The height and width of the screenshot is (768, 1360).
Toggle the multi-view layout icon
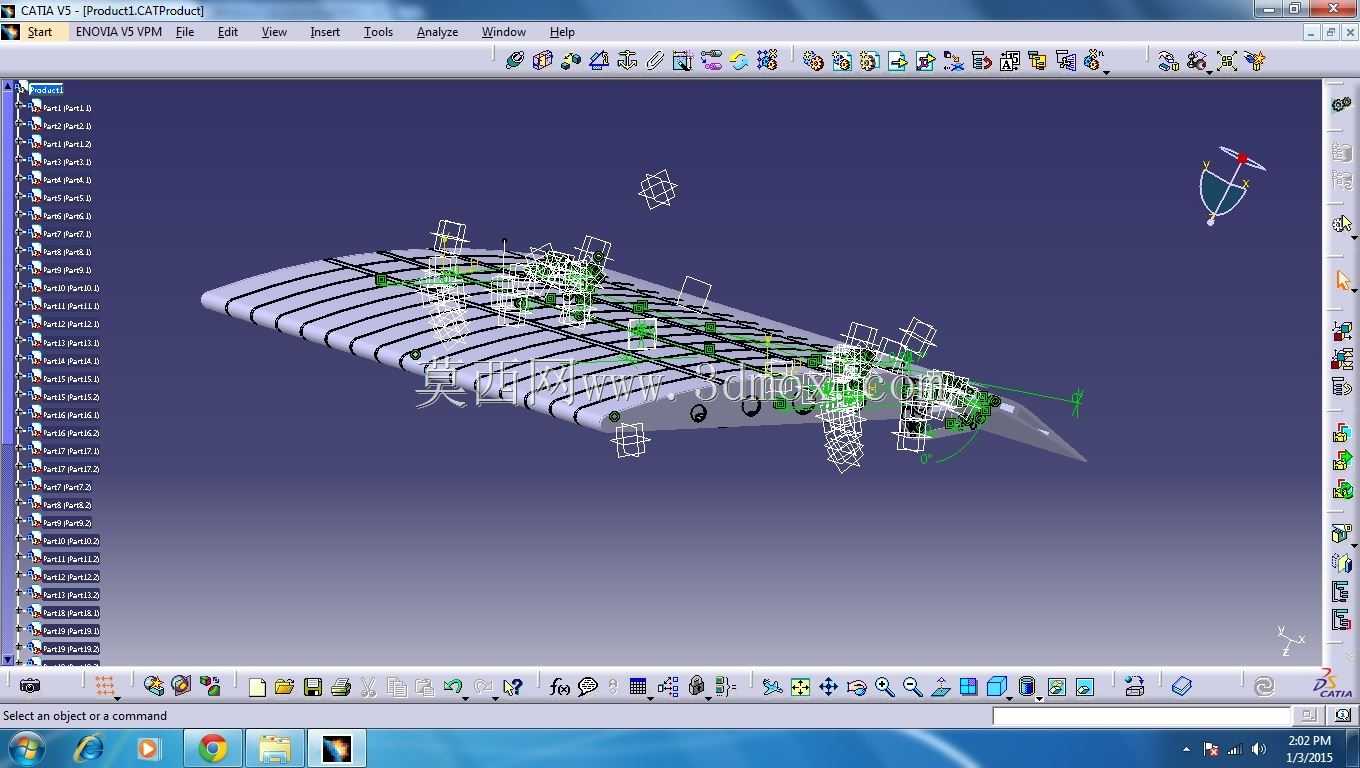tap(968, 686)
